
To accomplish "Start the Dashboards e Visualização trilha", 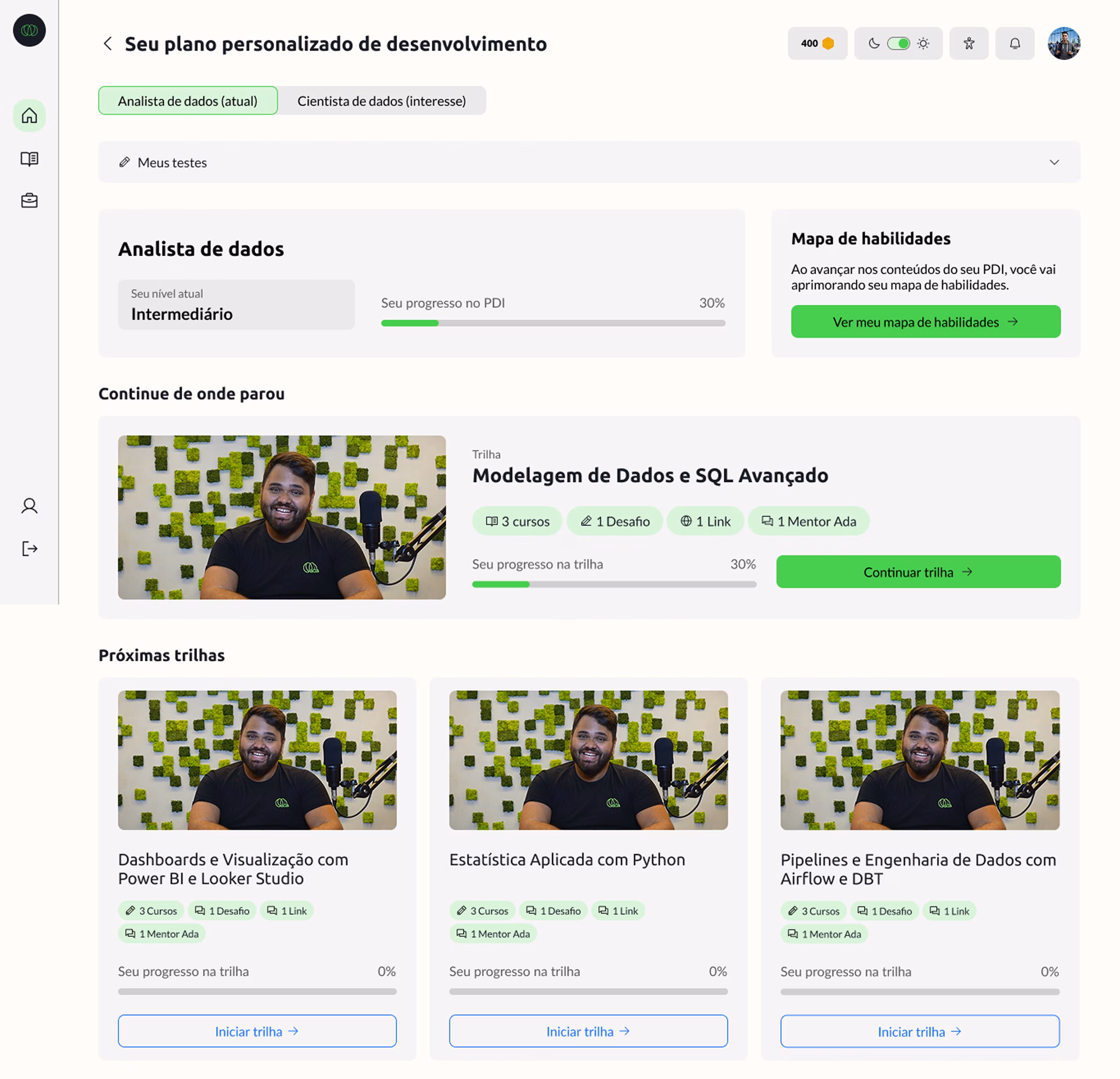I will (257, 1031).
